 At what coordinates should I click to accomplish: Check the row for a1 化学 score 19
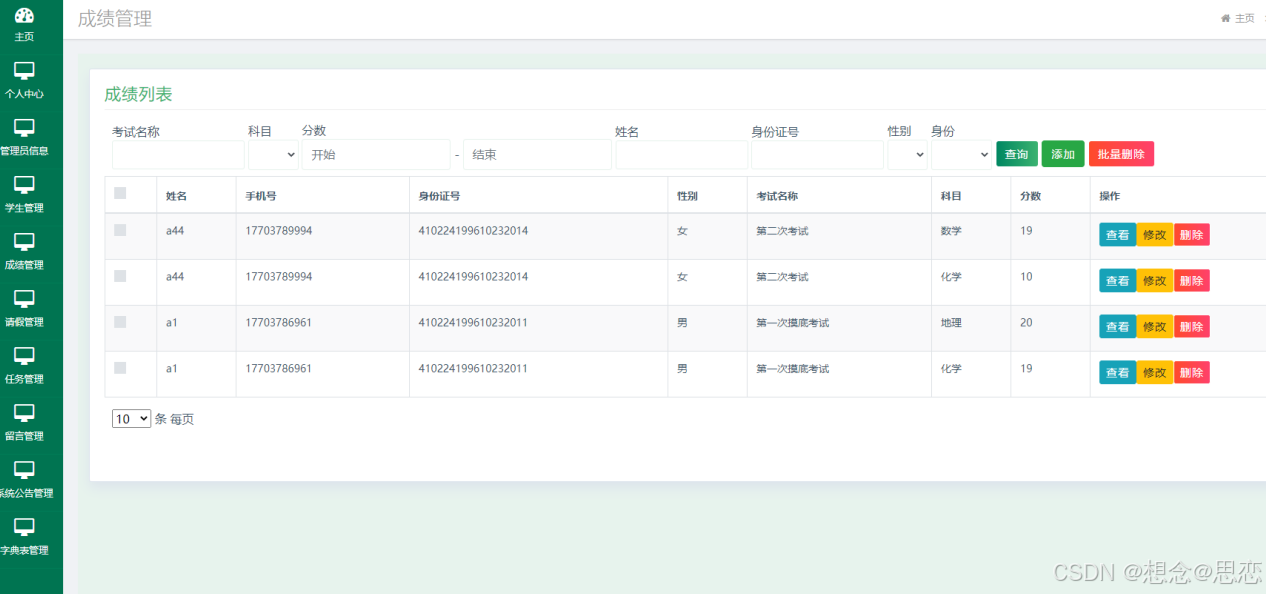[x=120, y=368]
